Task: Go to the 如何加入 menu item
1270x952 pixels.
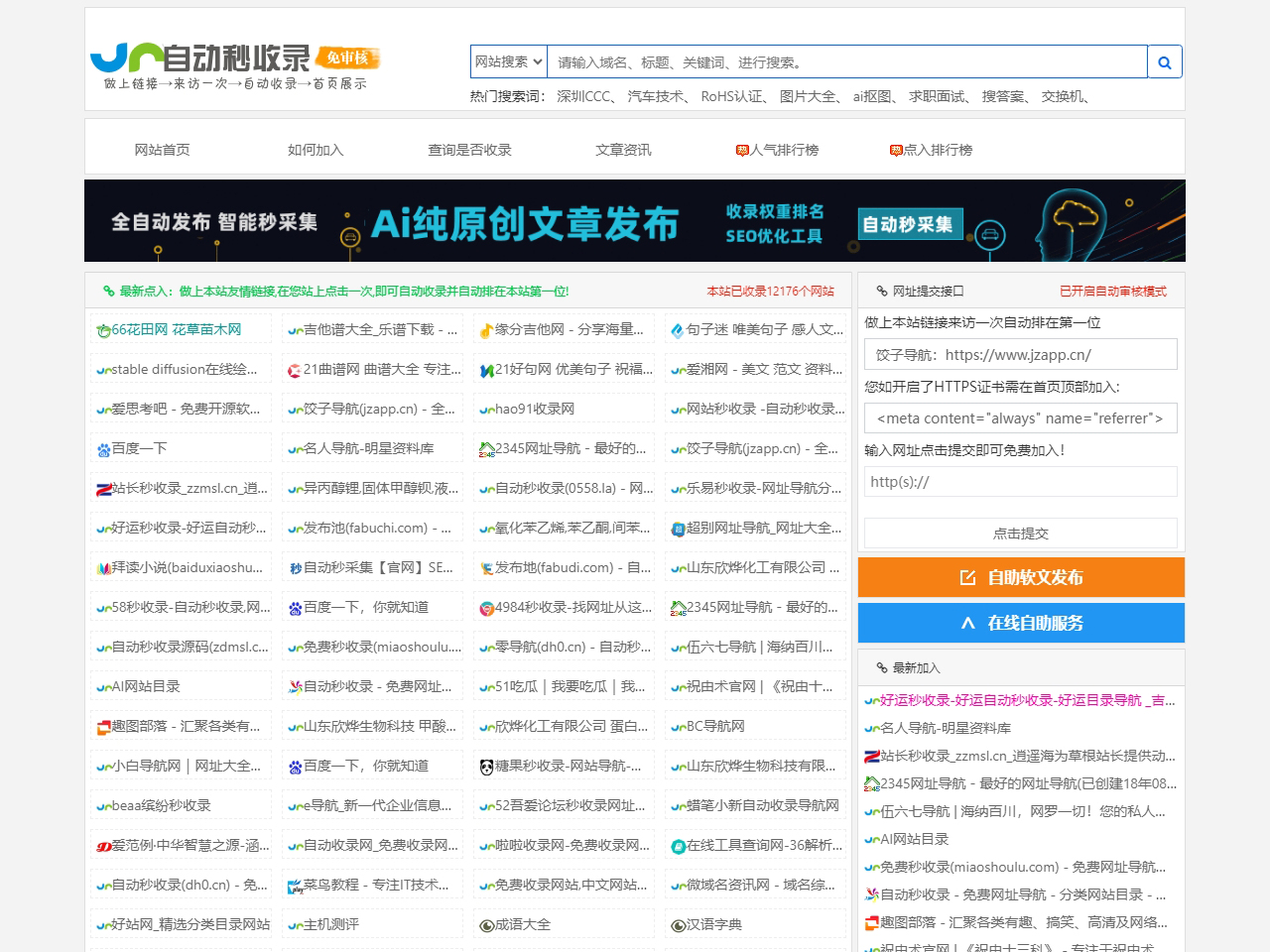Action: (x=315, y=150)
